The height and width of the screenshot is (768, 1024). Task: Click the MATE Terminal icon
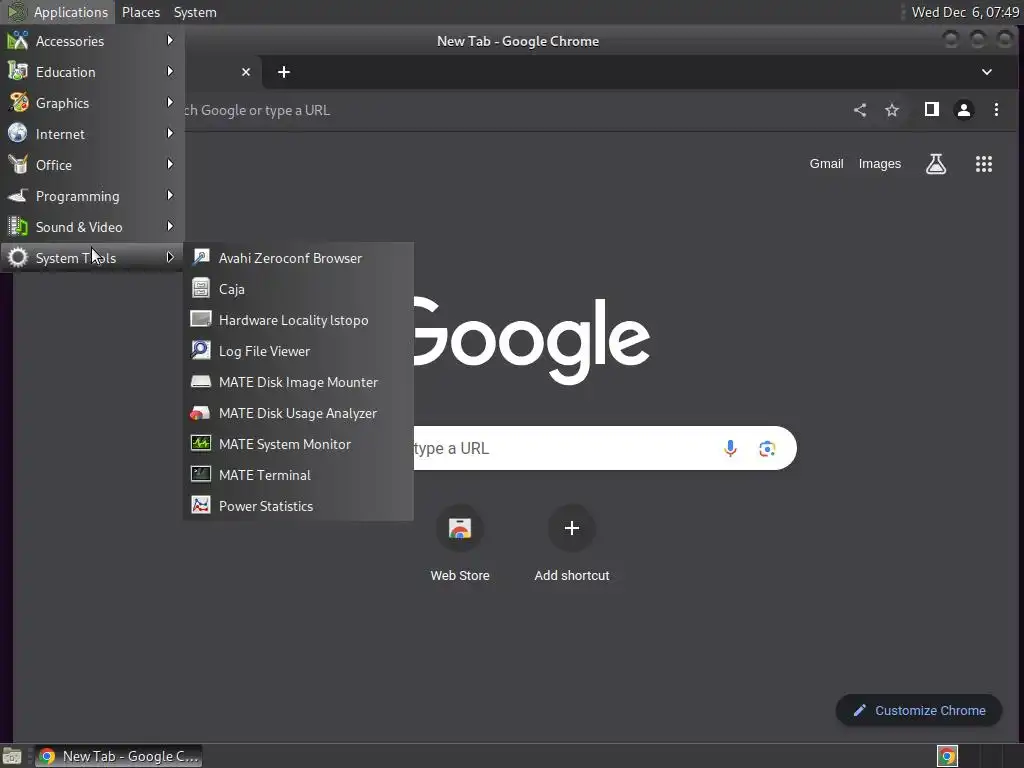pos(200,474)
